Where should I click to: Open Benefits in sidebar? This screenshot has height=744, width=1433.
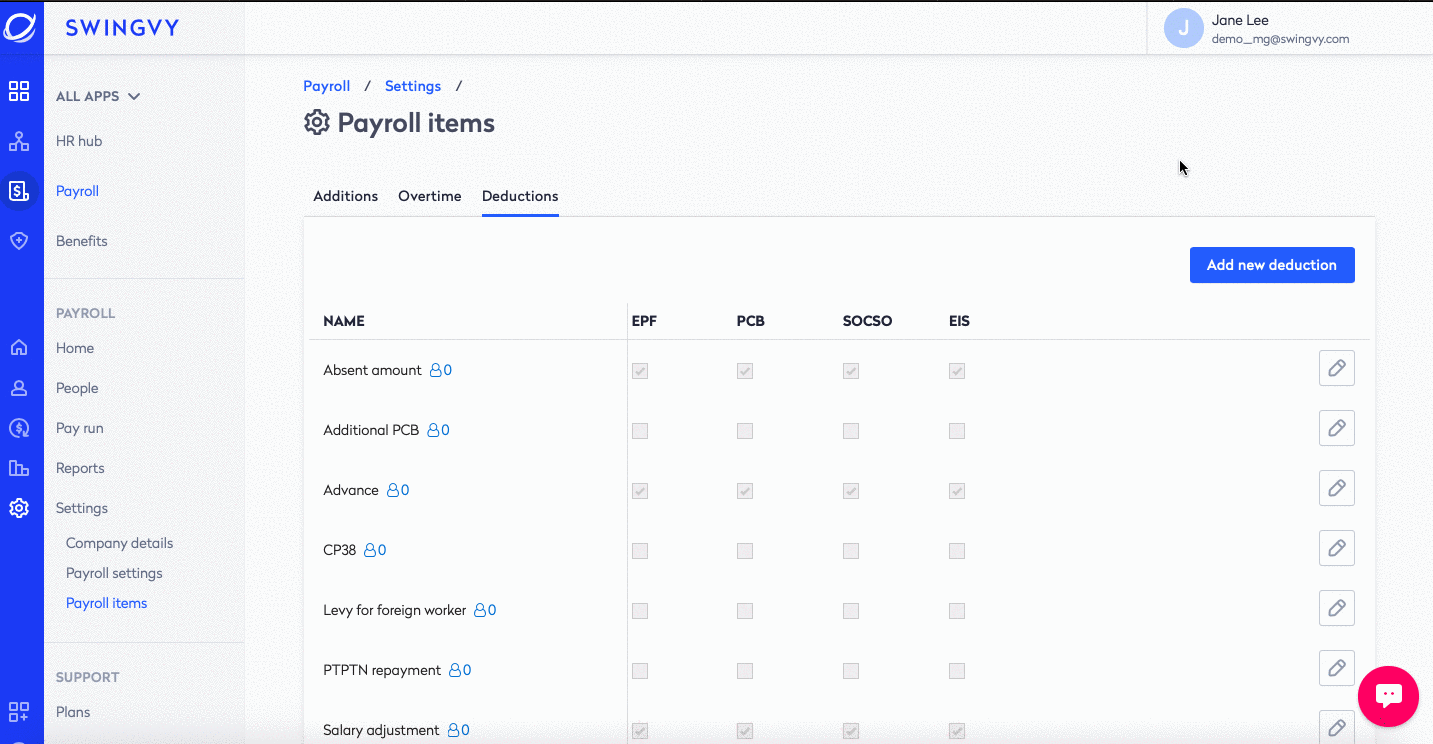pyautogui.click(x=82, y=241)
